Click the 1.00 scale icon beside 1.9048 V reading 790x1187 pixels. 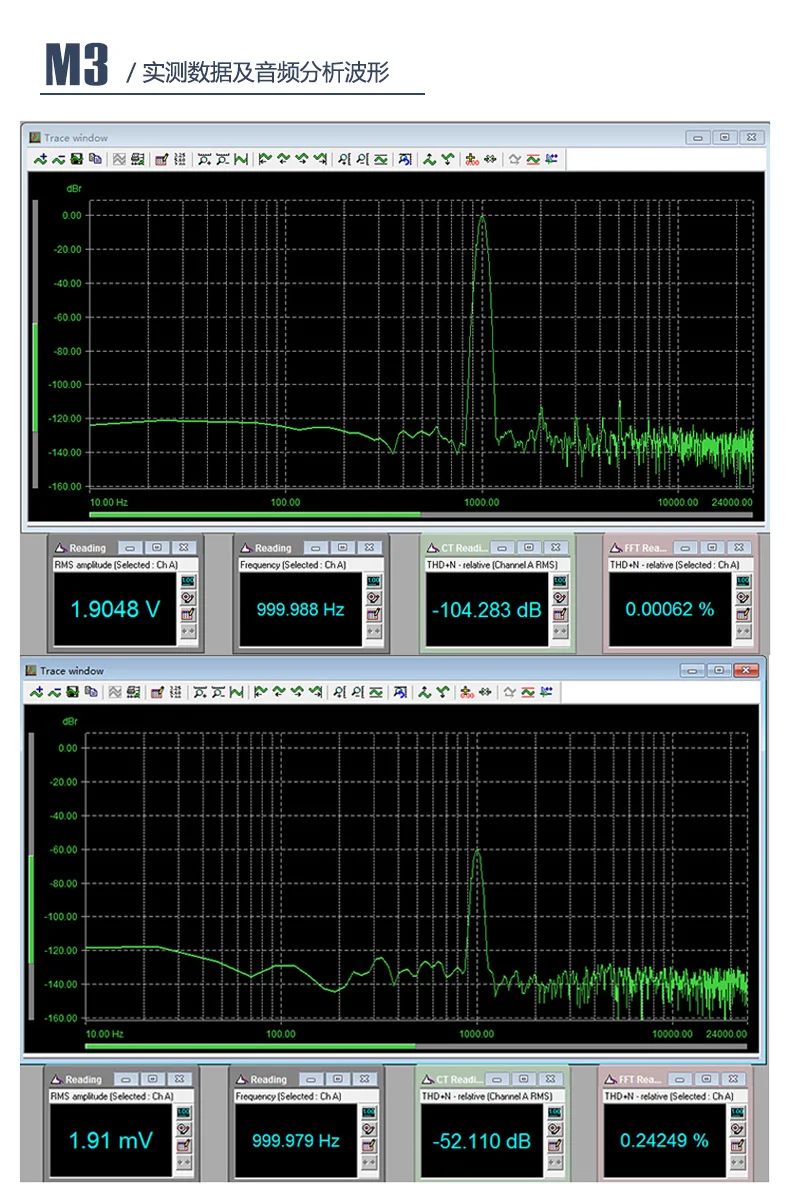pyautogui.click(x=188, y=581)
